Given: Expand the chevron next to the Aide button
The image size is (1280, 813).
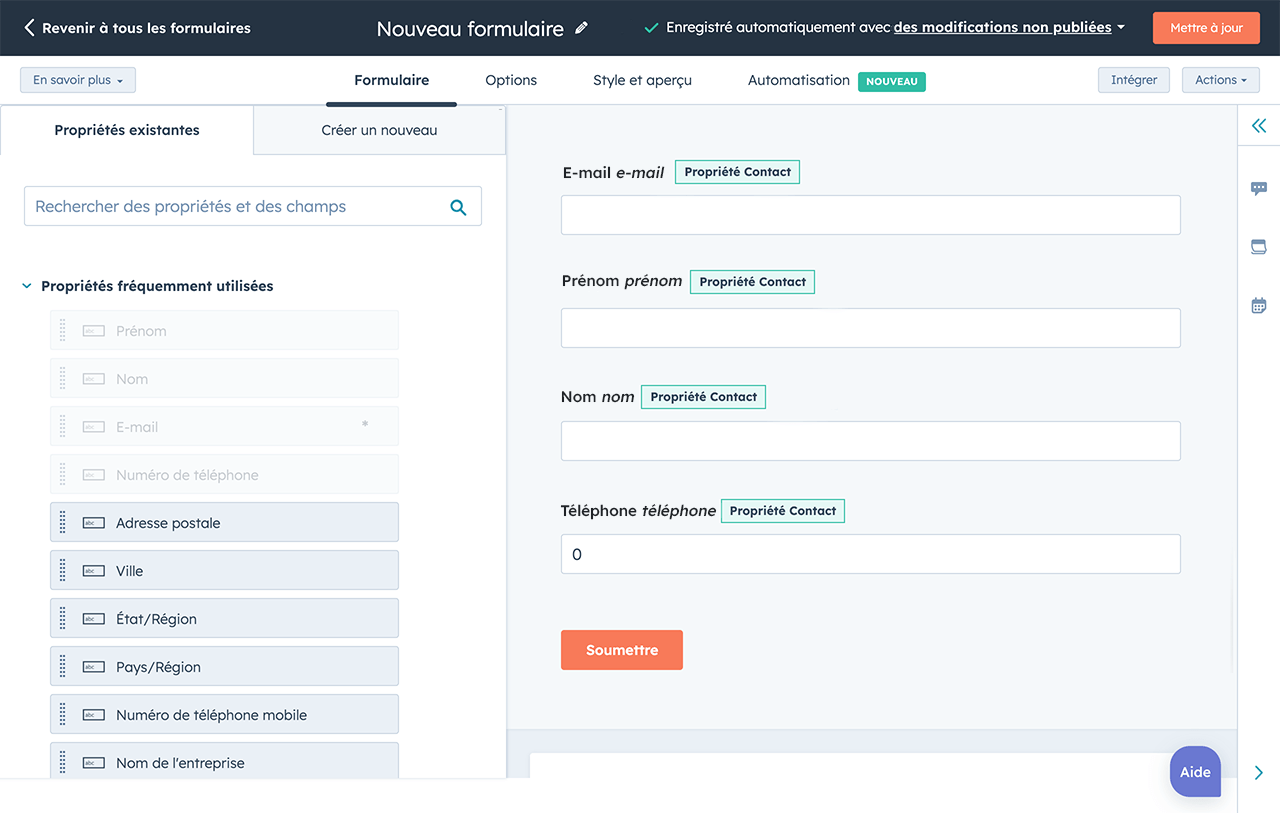Looking at the screenshot, I should click(x=1258, y=772).
